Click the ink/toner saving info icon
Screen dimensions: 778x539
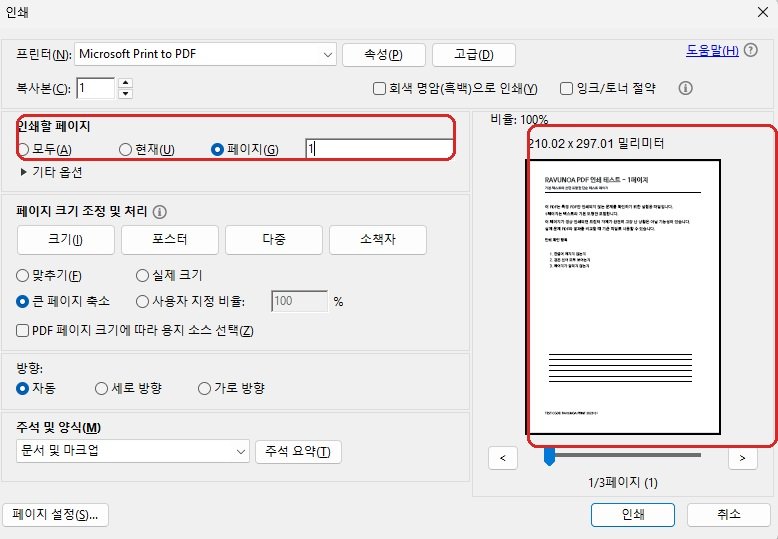[685, 88]
